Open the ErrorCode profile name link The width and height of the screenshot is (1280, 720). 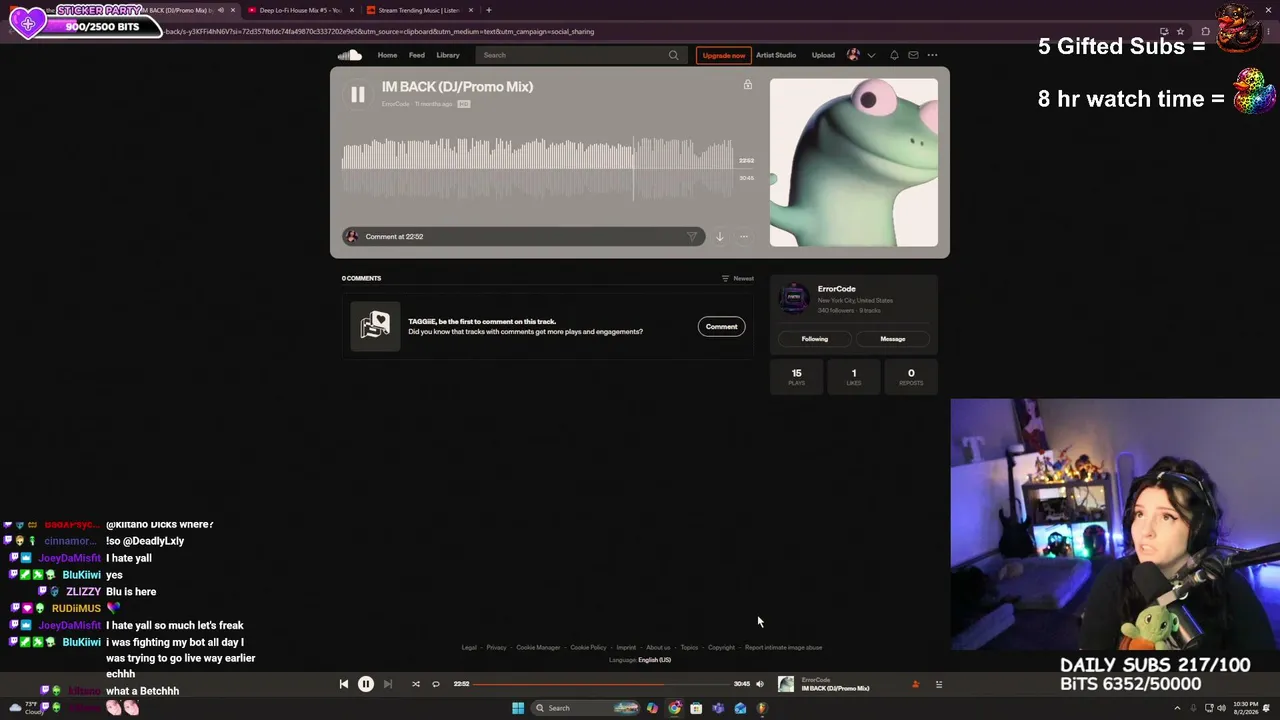[836, 289]
